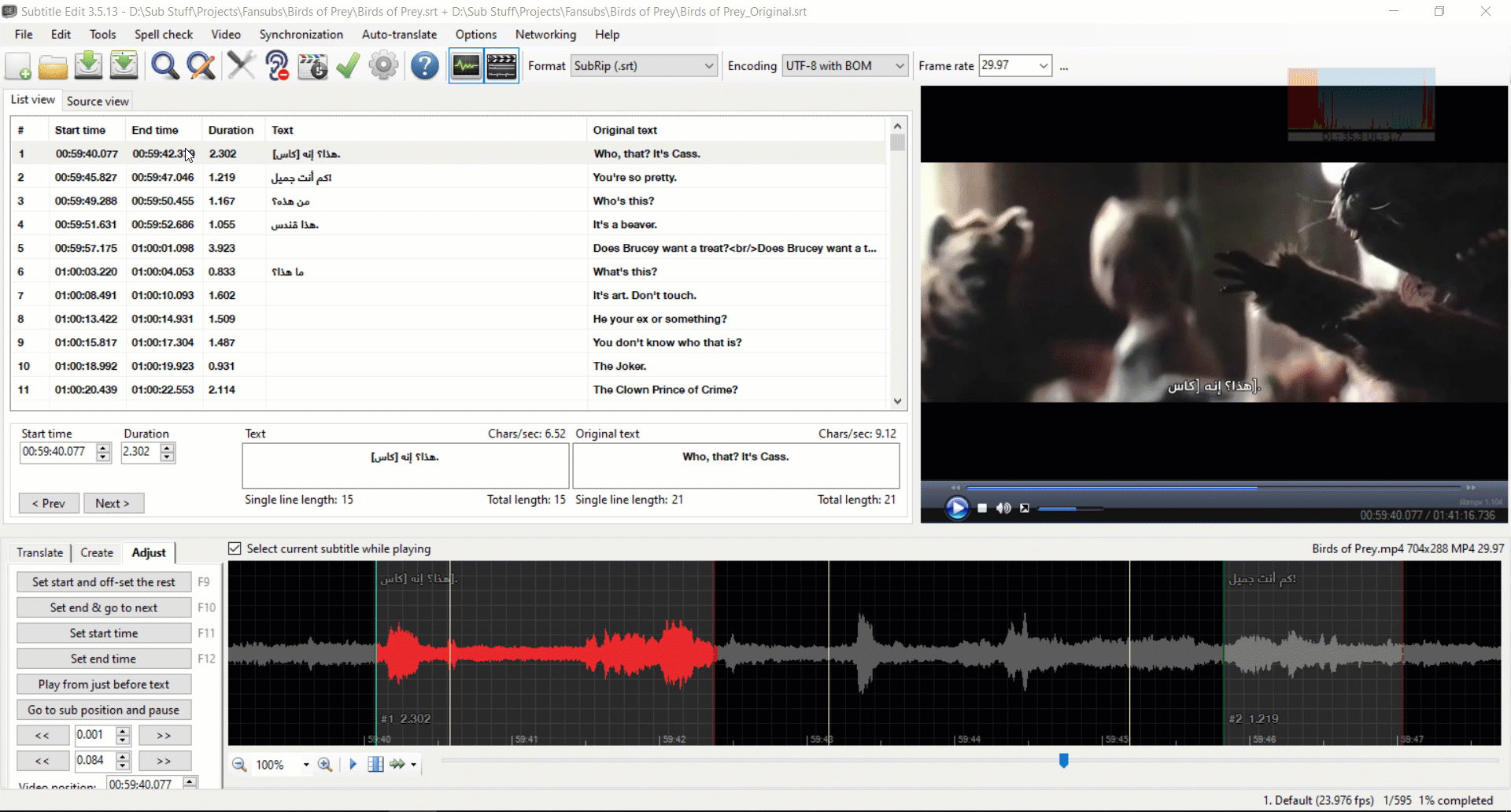Open Visual sync clapperboard clock icon
The image size is (1511, 812).
pyautogui.click(x=312, y=66)
